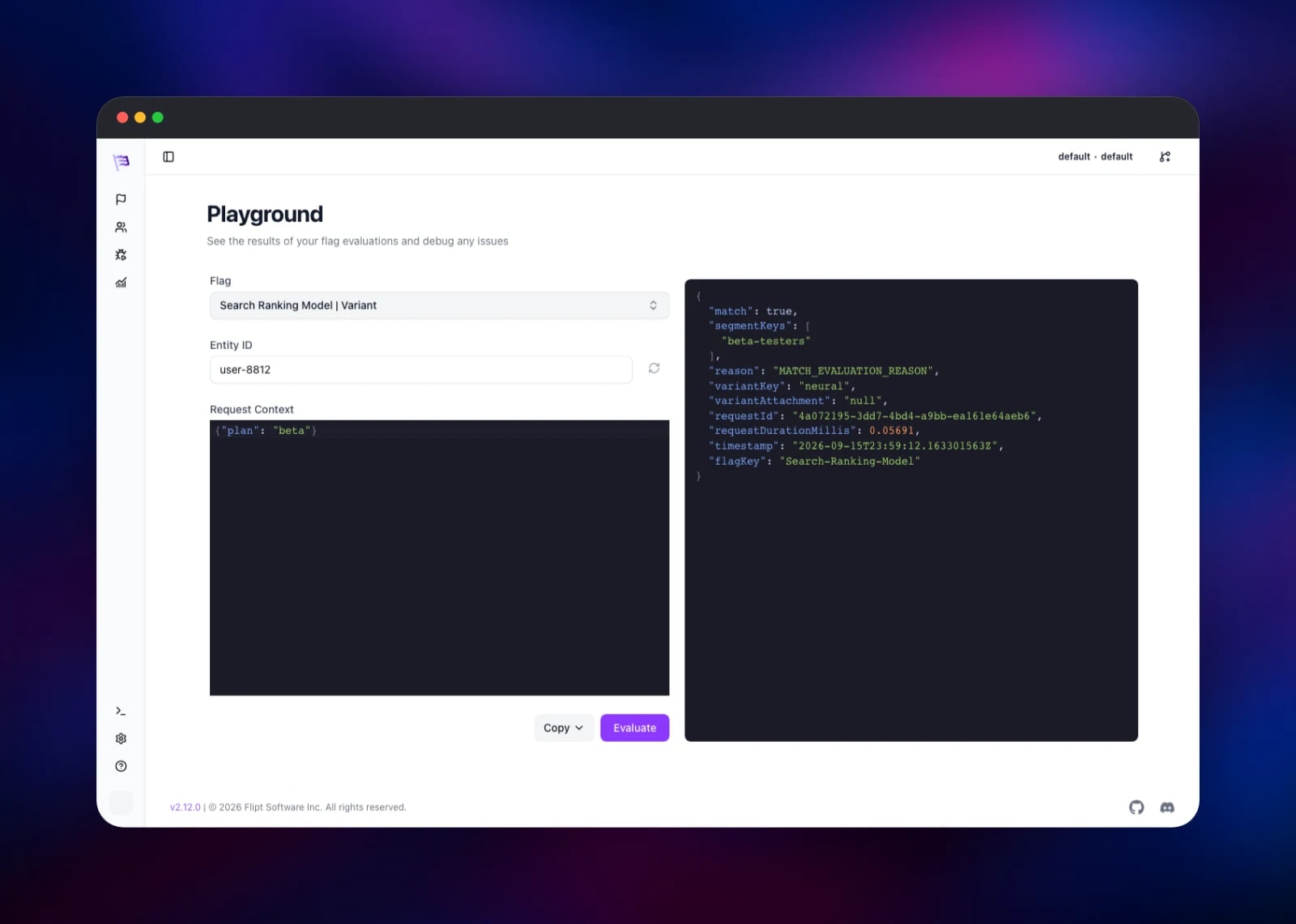Click the branch icon in header

point(1165,157)
